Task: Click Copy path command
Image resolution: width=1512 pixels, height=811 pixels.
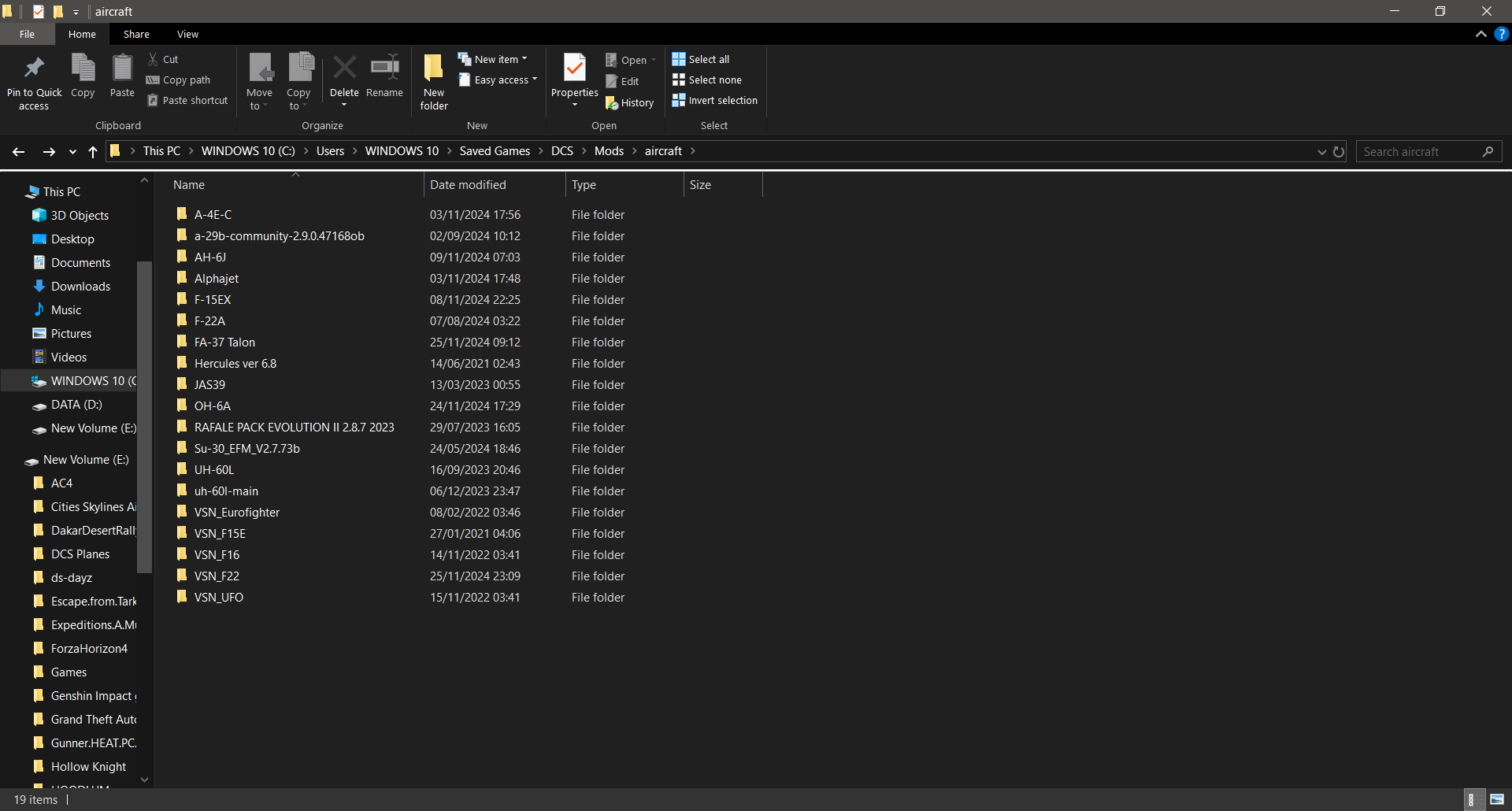Action: pos(179,80)
